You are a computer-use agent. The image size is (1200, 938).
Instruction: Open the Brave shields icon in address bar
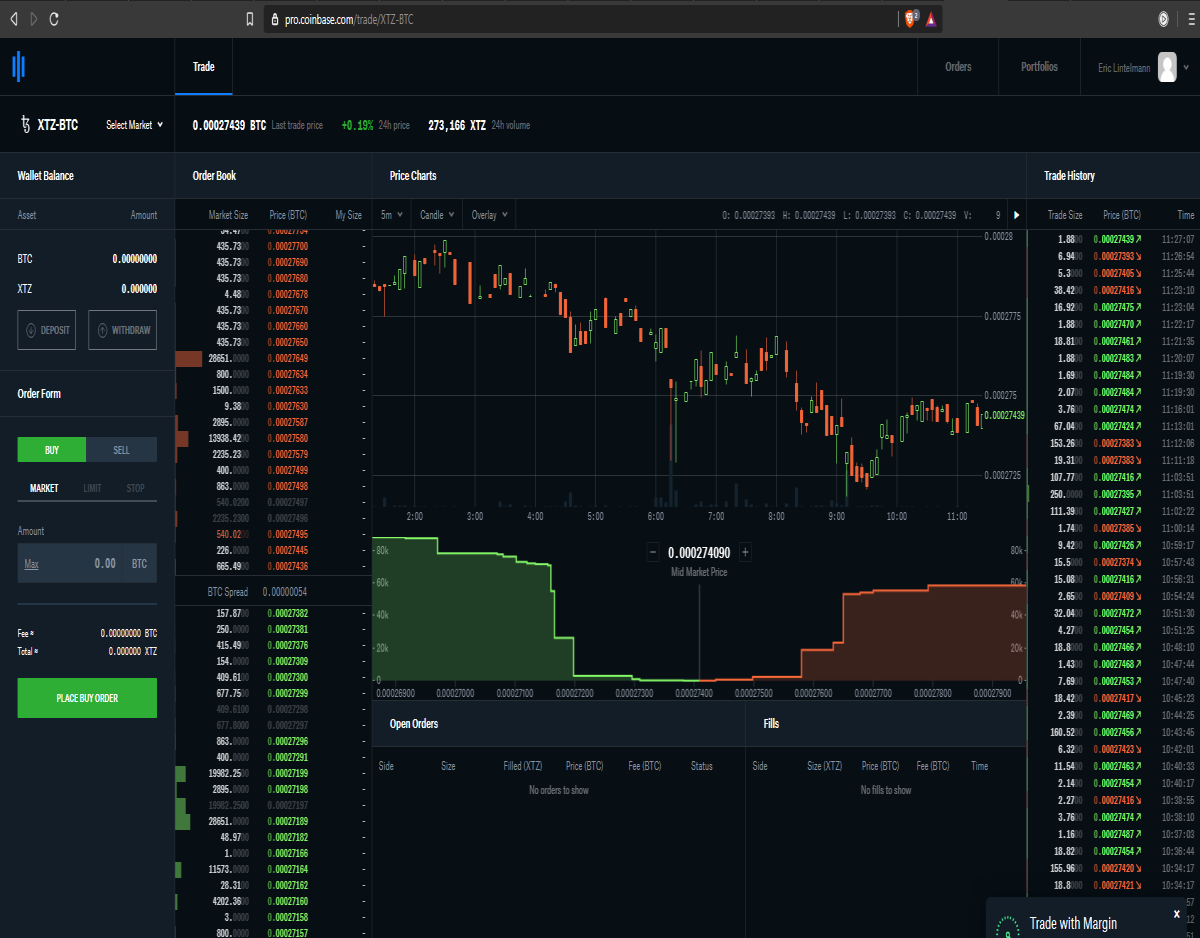(x=911, y=19)
